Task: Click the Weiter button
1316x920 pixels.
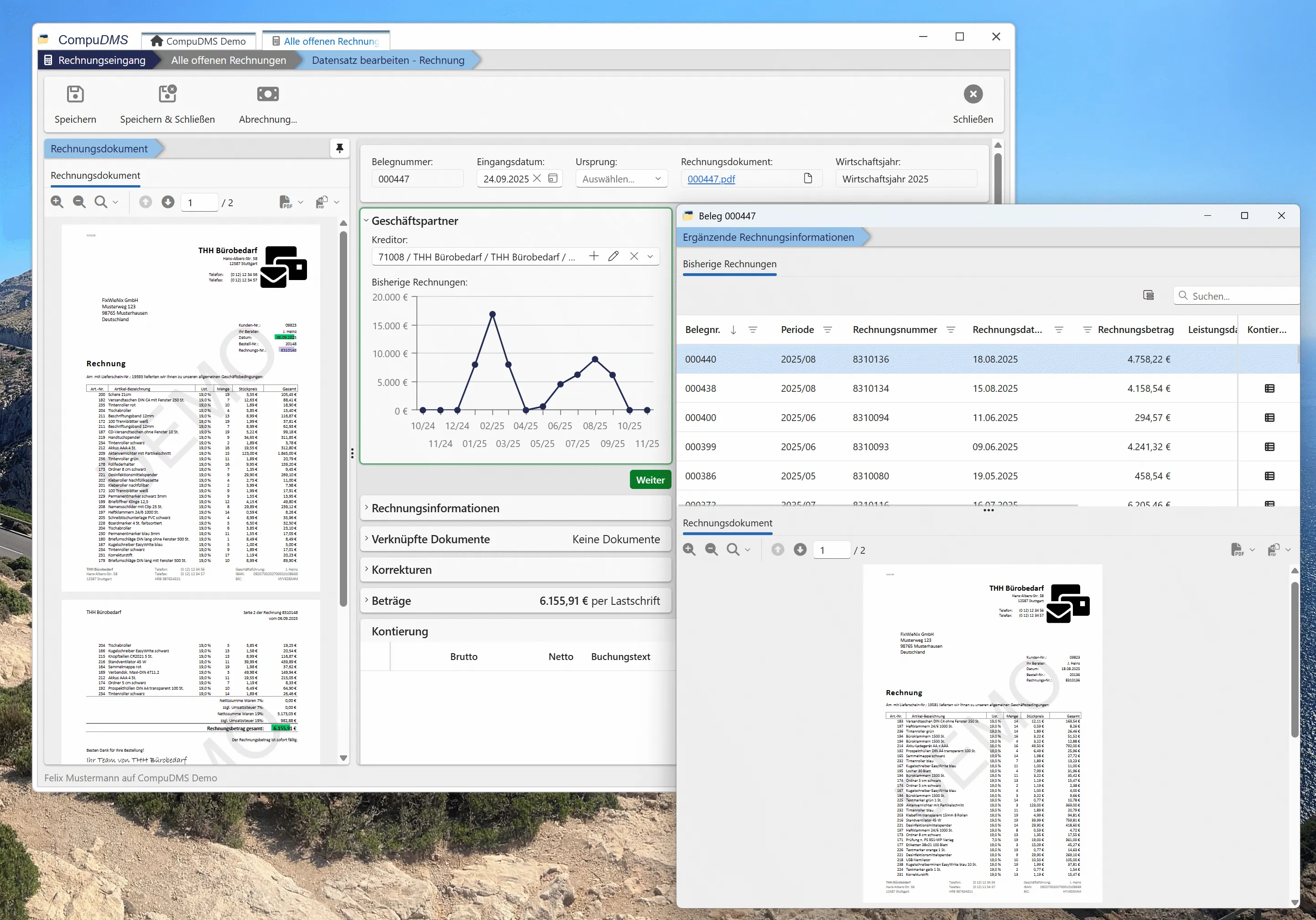Action: (x=650, y=479)
